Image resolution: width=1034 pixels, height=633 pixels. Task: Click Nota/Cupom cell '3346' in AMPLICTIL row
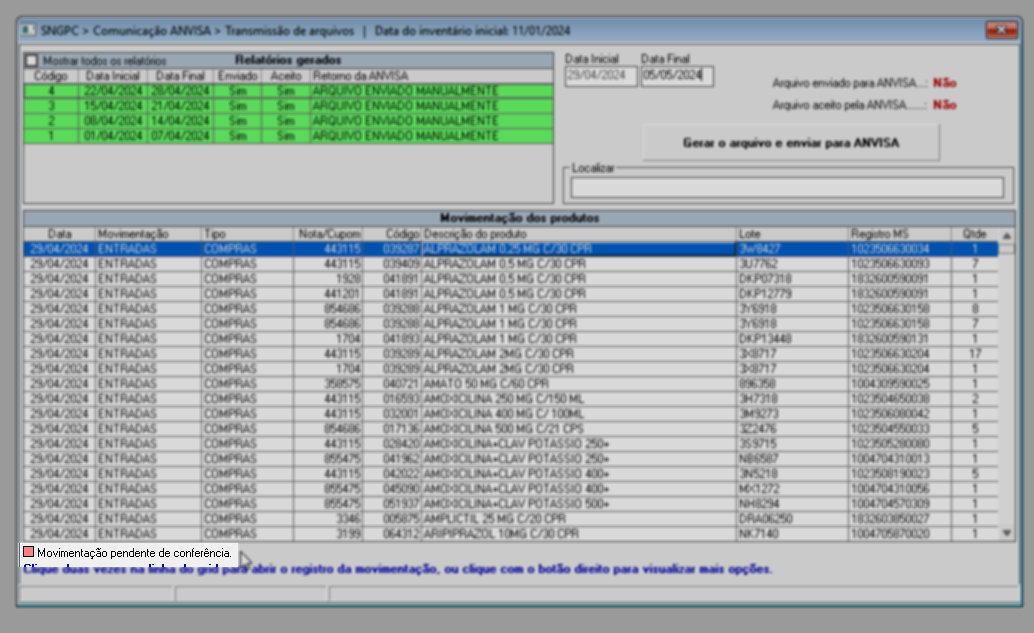point(328,519)
